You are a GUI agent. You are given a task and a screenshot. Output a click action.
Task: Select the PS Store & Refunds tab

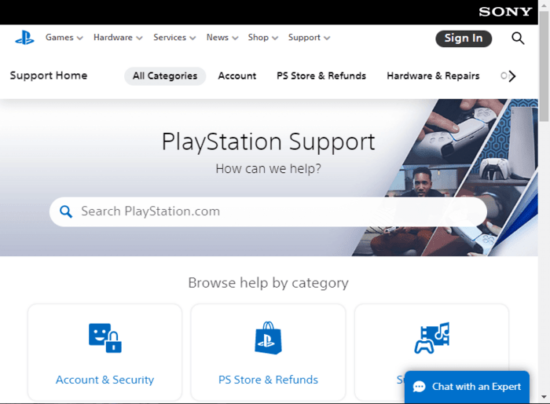[x=321, y=76]
